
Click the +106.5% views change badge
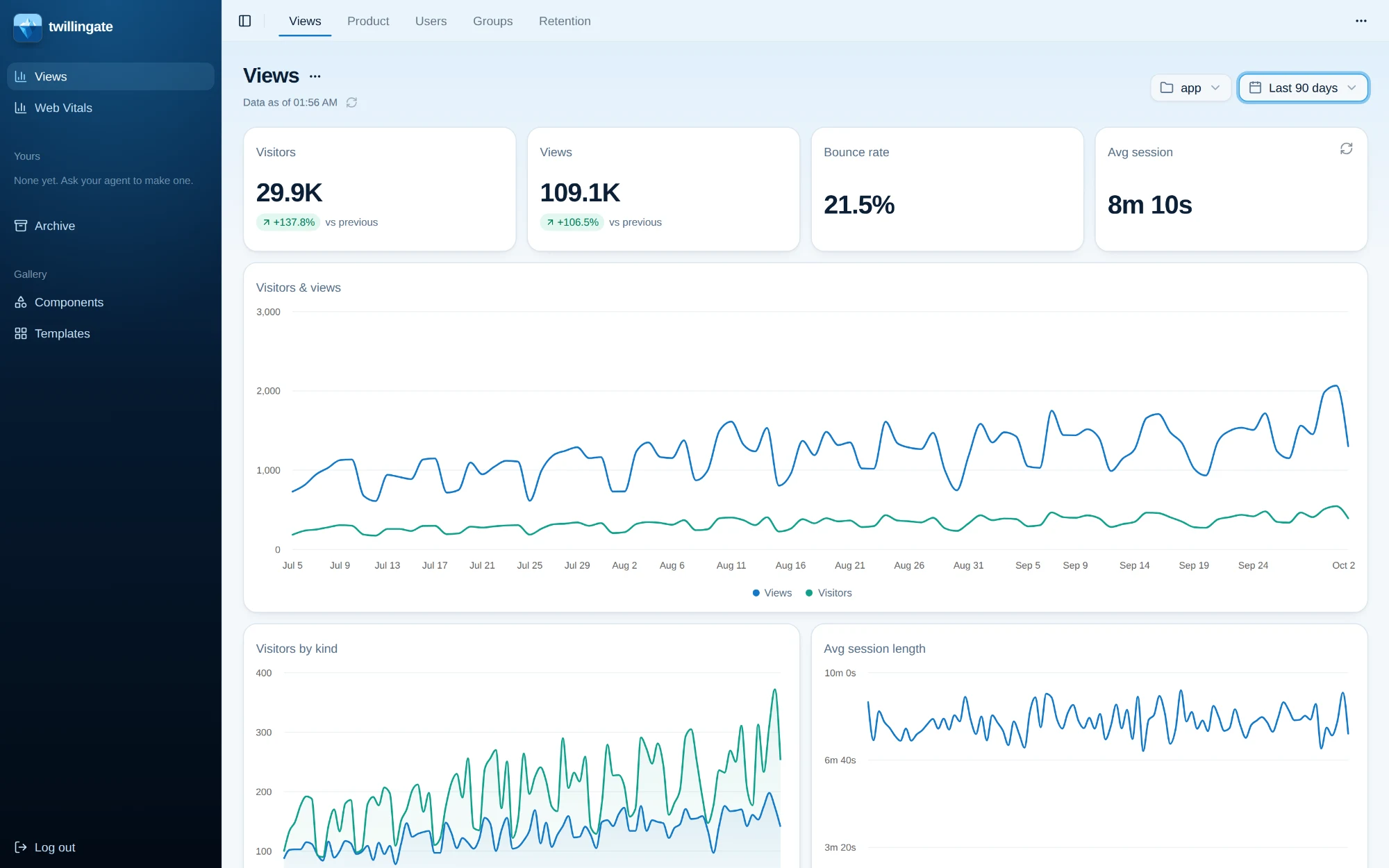click(572, 222)
